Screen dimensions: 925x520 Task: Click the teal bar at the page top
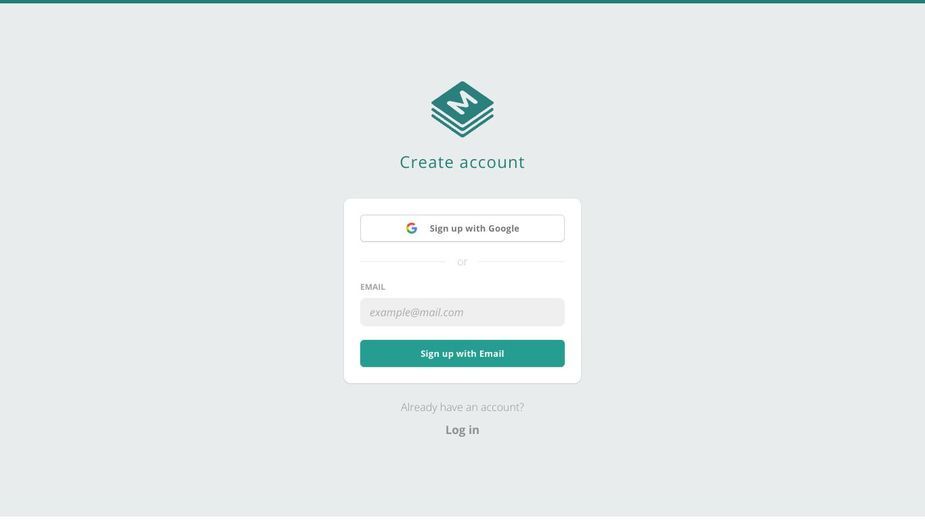(x=462, y=2)
